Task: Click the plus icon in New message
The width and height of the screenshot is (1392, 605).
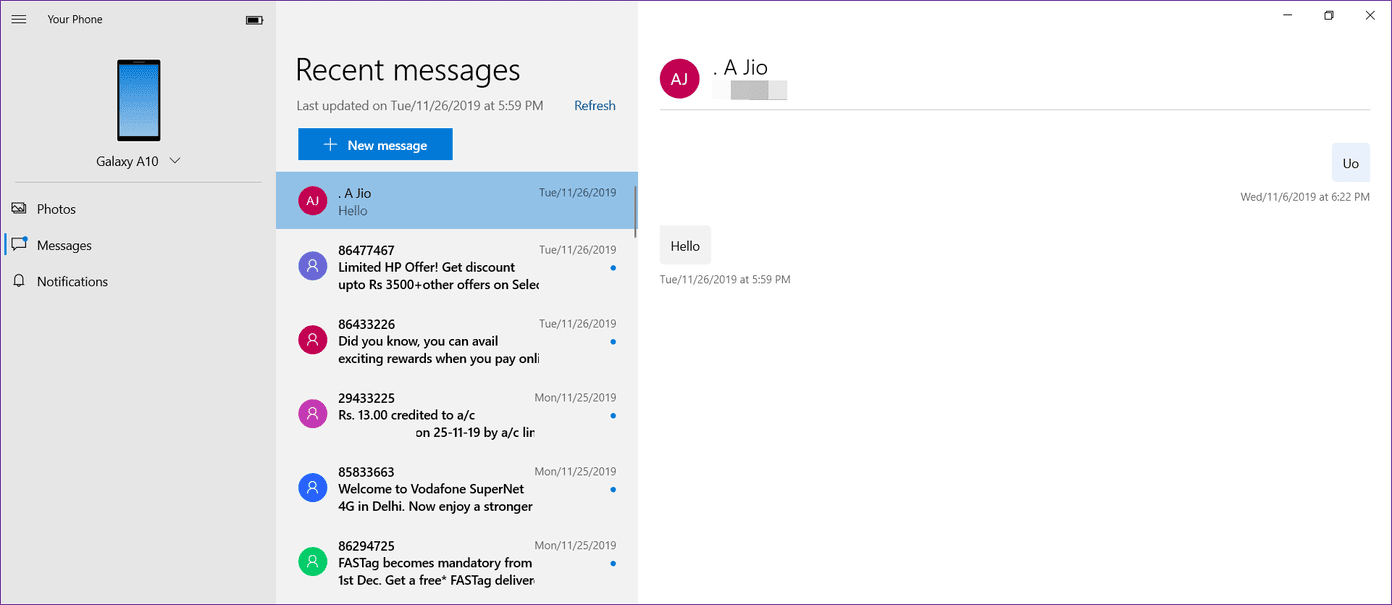Action: (x=330, y=145)
